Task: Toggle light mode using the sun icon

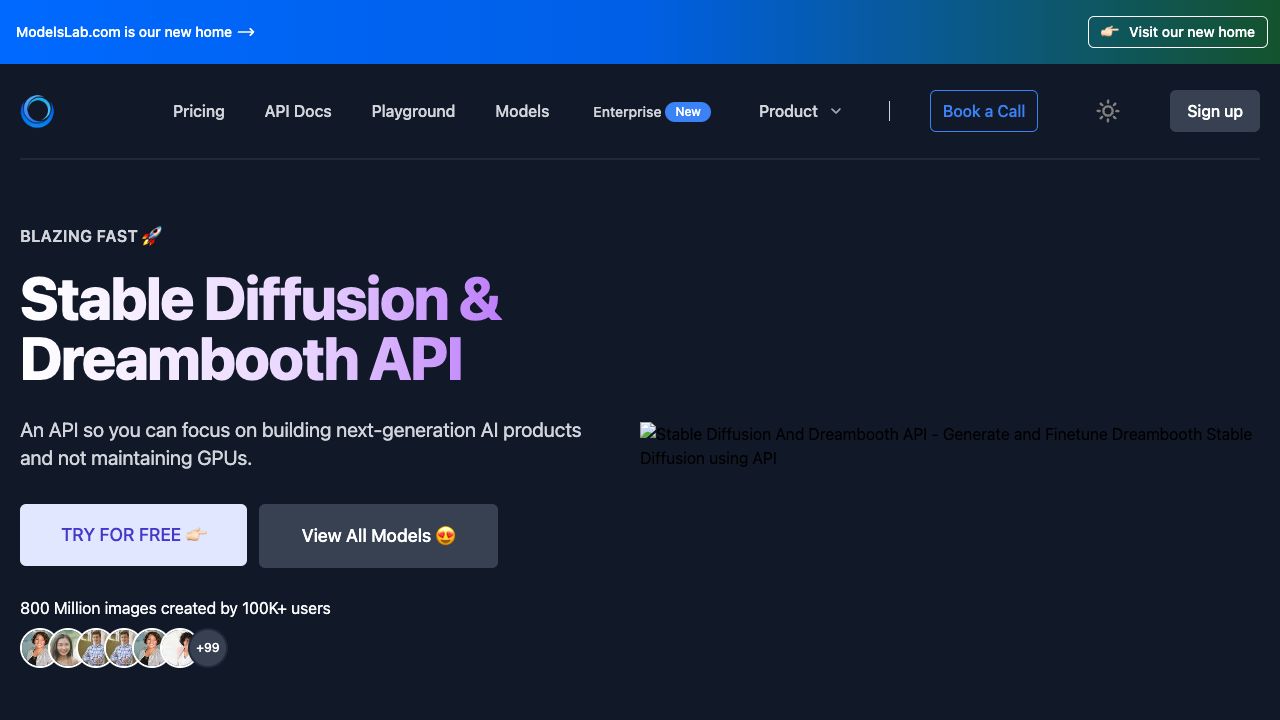Action: pos(1107,111)
